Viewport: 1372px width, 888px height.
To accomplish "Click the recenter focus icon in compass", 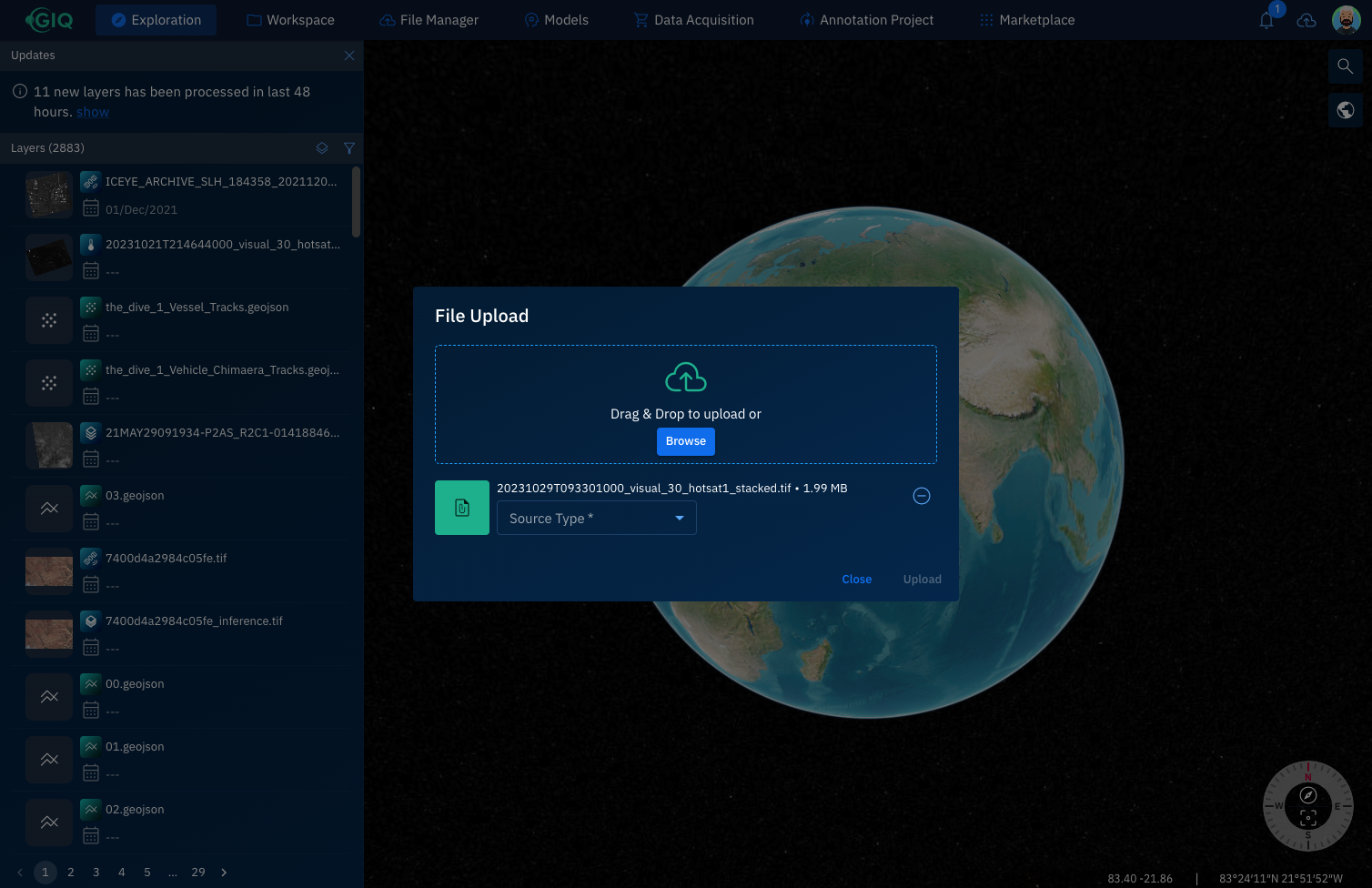I will click(x=1308, y=817).
